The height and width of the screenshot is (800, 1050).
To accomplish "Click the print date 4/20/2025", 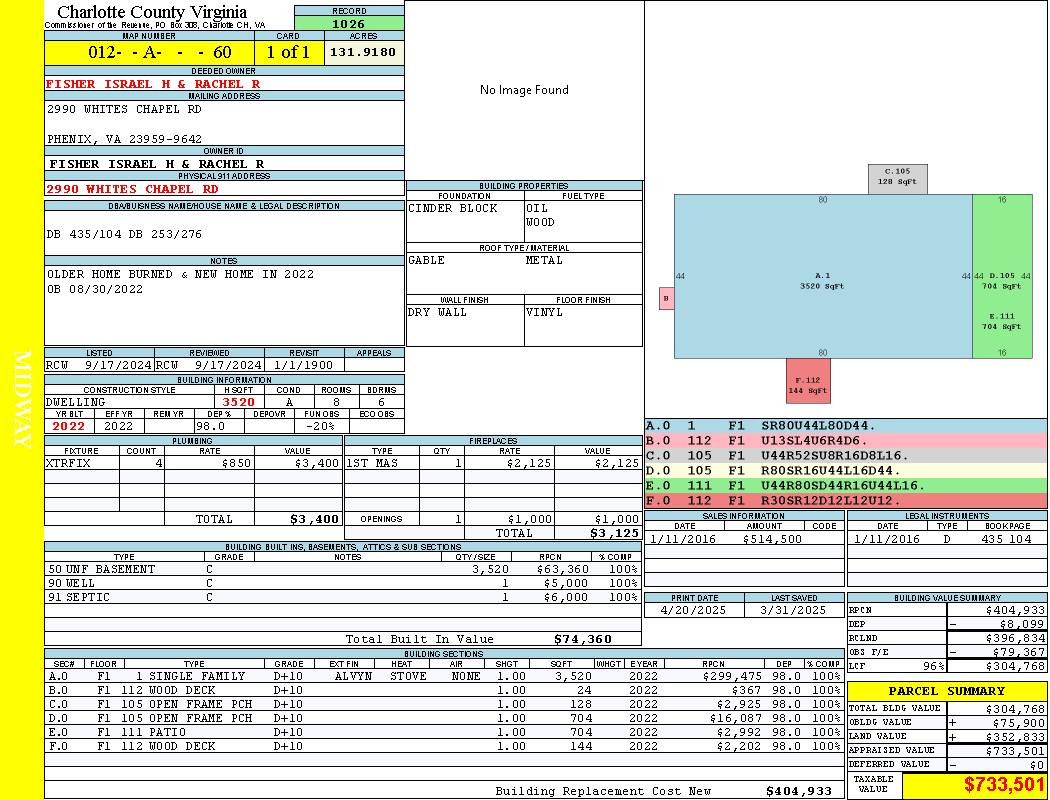I will point(692,611).
